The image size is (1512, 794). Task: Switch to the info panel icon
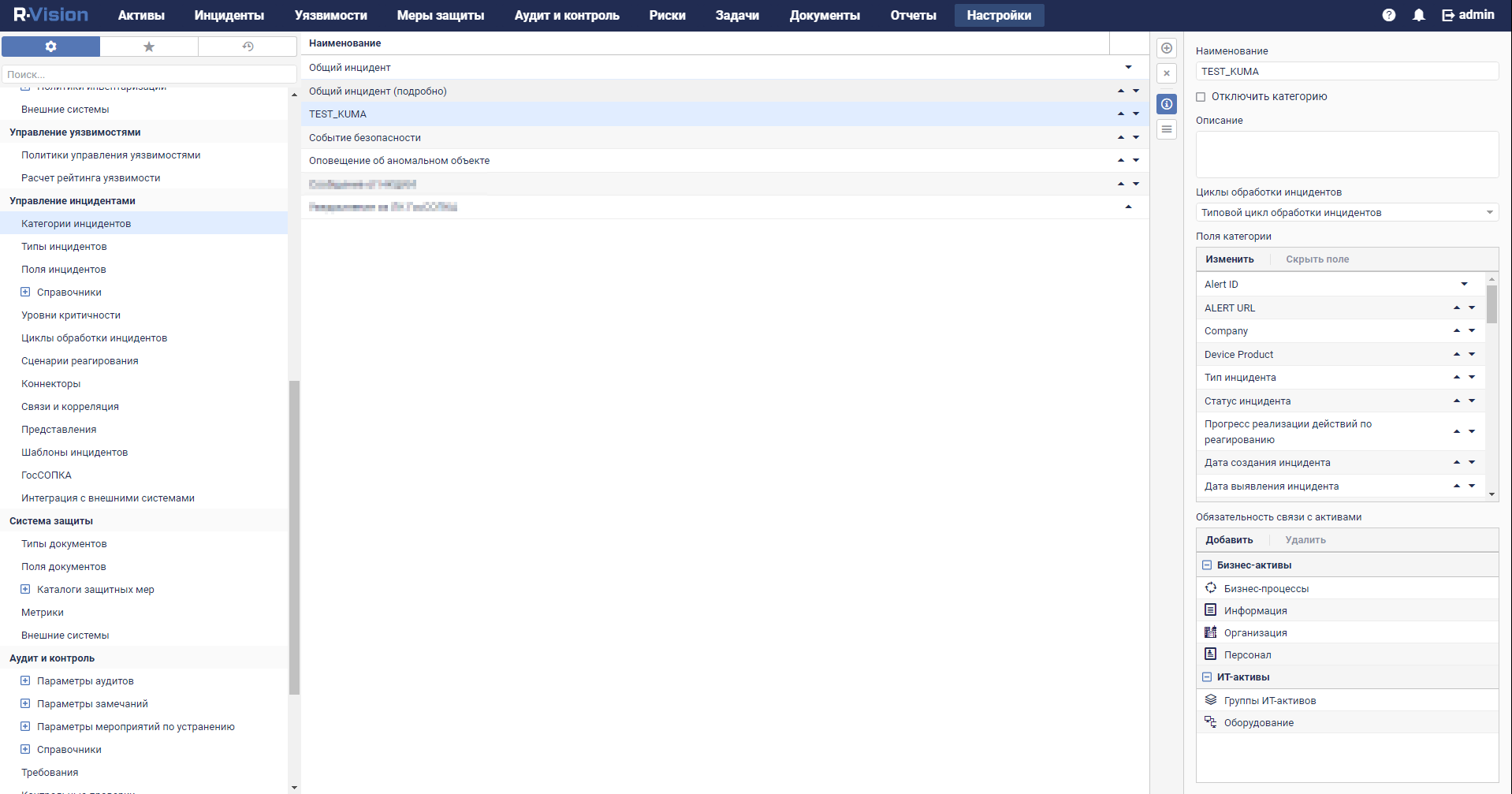[1166, 103]
